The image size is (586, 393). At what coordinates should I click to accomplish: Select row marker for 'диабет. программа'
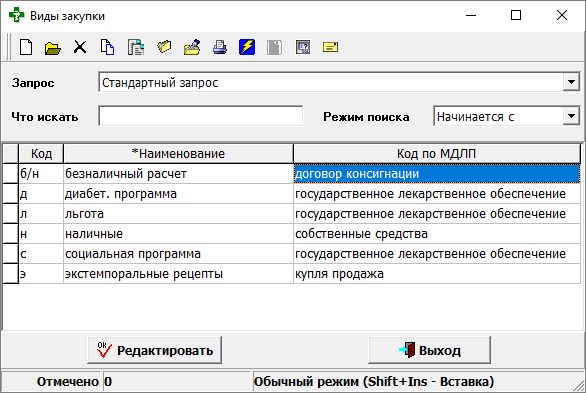[x=10, y=194]
